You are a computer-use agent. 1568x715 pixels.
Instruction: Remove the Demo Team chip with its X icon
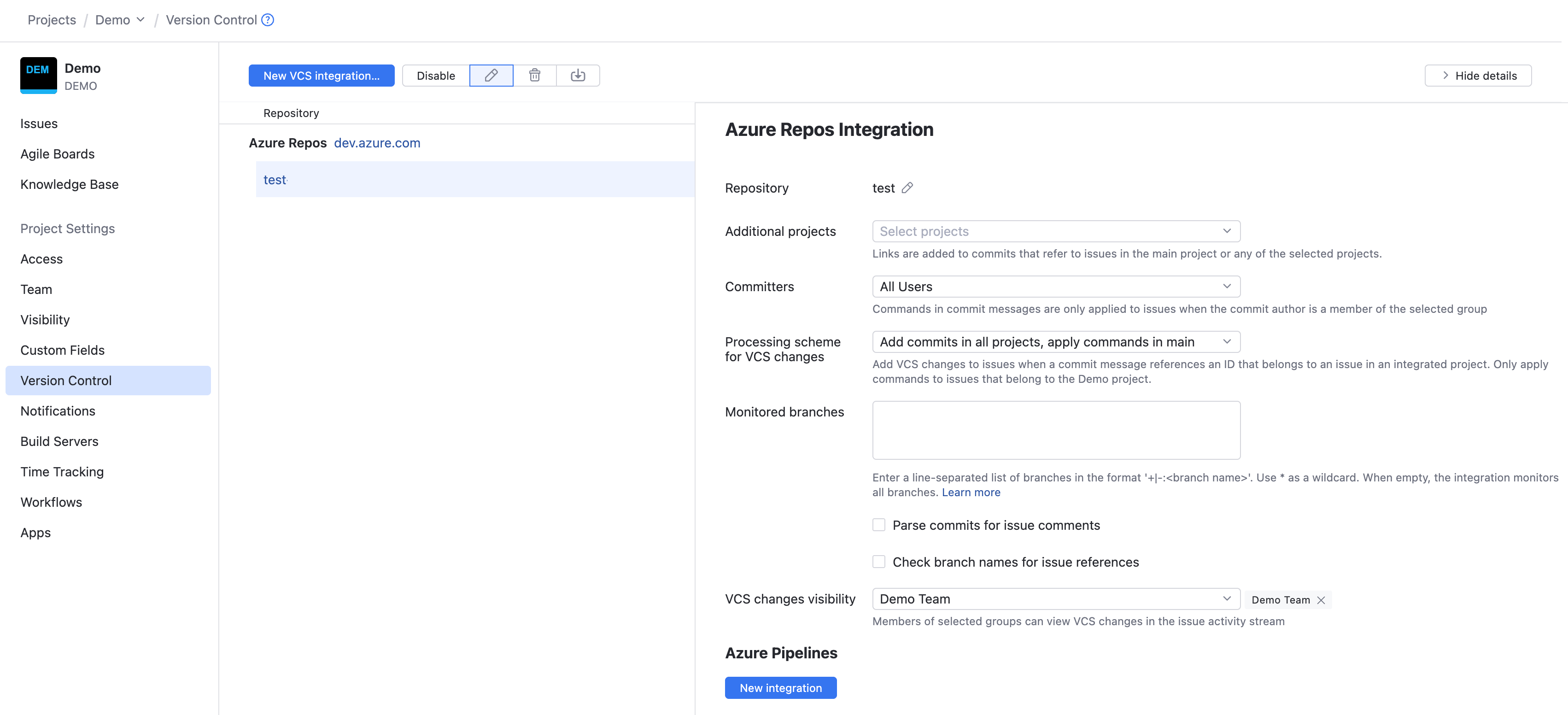point(1321,600)
